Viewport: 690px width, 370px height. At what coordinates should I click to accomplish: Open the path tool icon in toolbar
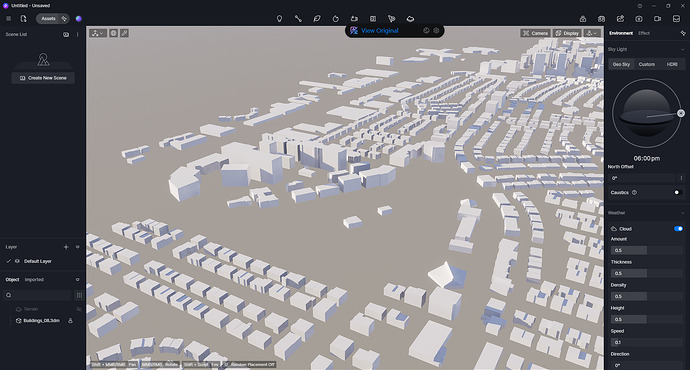click(x=298, y=18)
